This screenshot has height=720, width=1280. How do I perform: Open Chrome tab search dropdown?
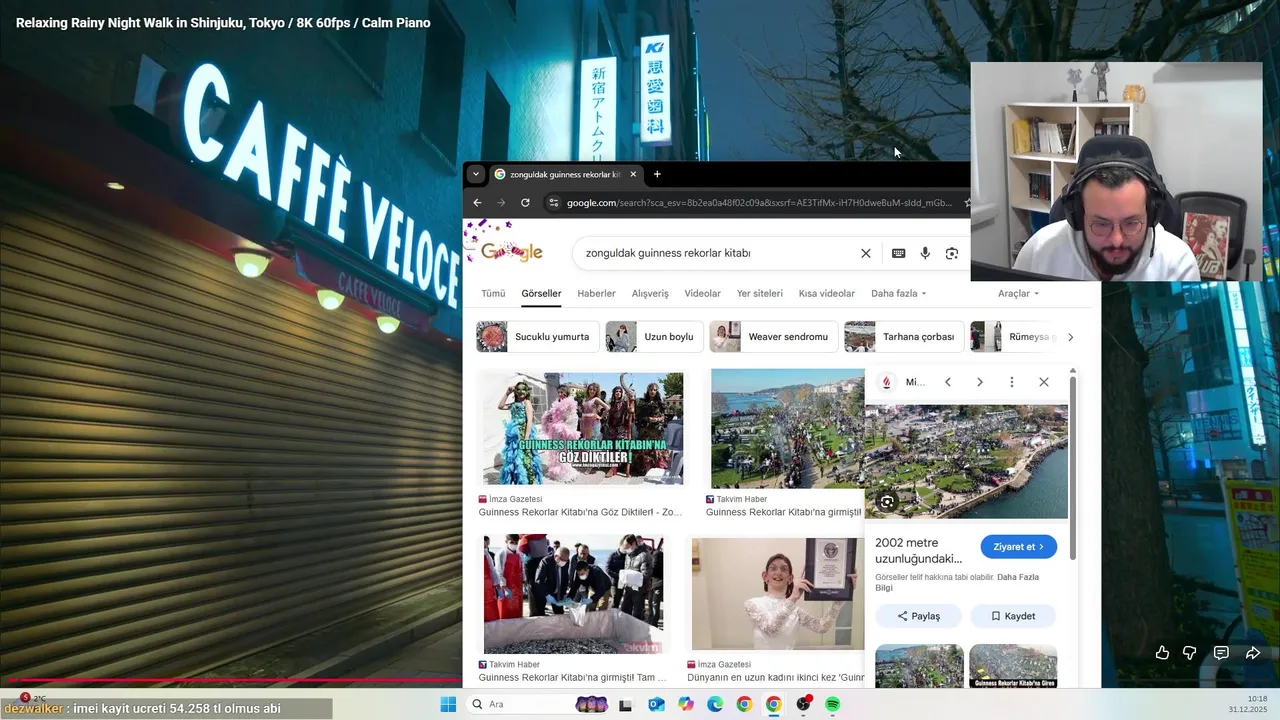(x=476, y=174)
